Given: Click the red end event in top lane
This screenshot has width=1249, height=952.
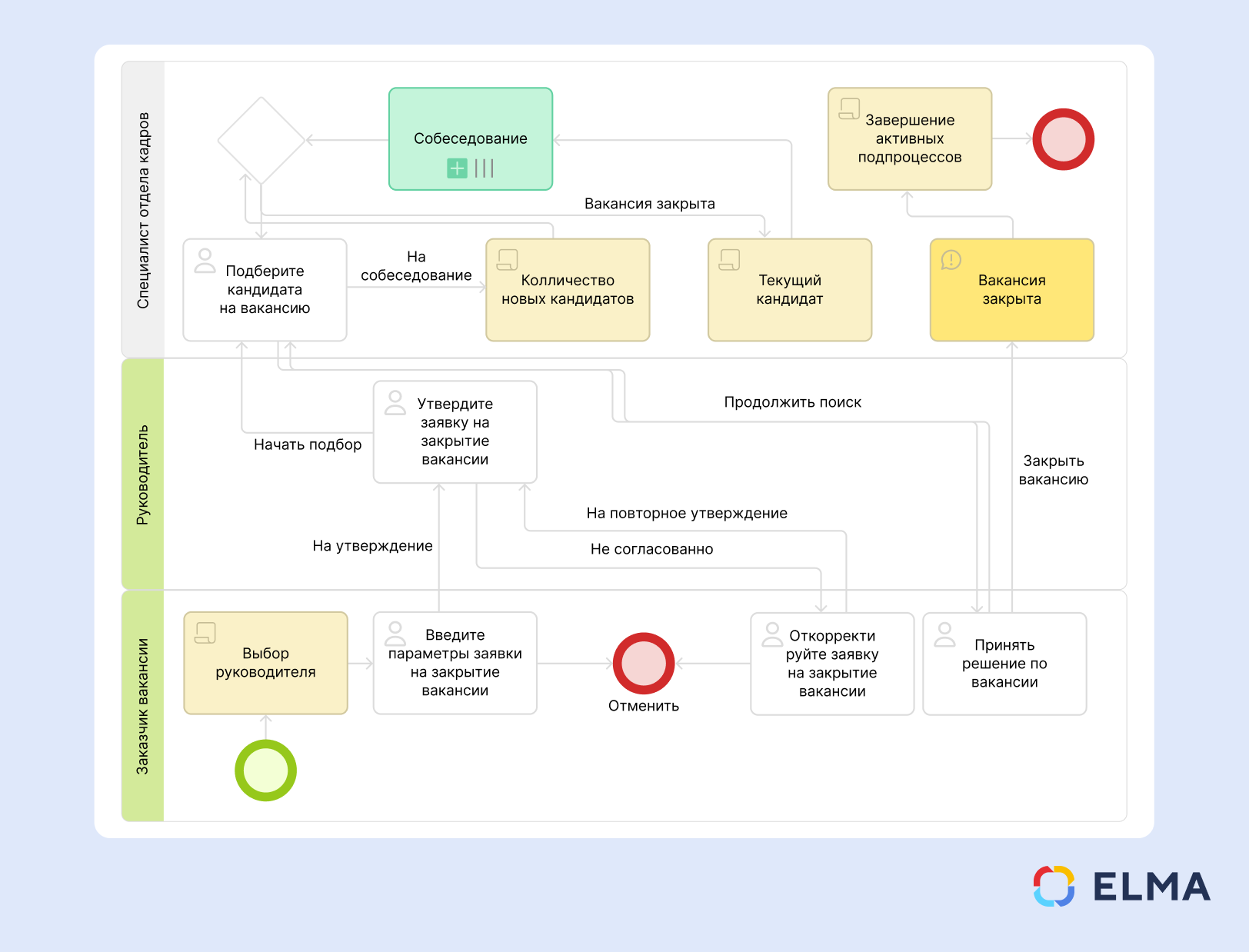Looking at the screenshot, I should click(1063, 139).
